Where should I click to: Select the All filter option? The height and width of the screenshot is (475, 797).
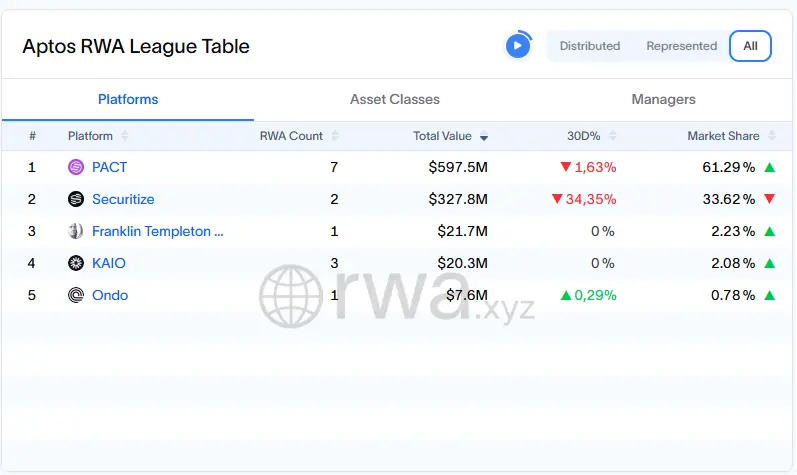[750, 46]
